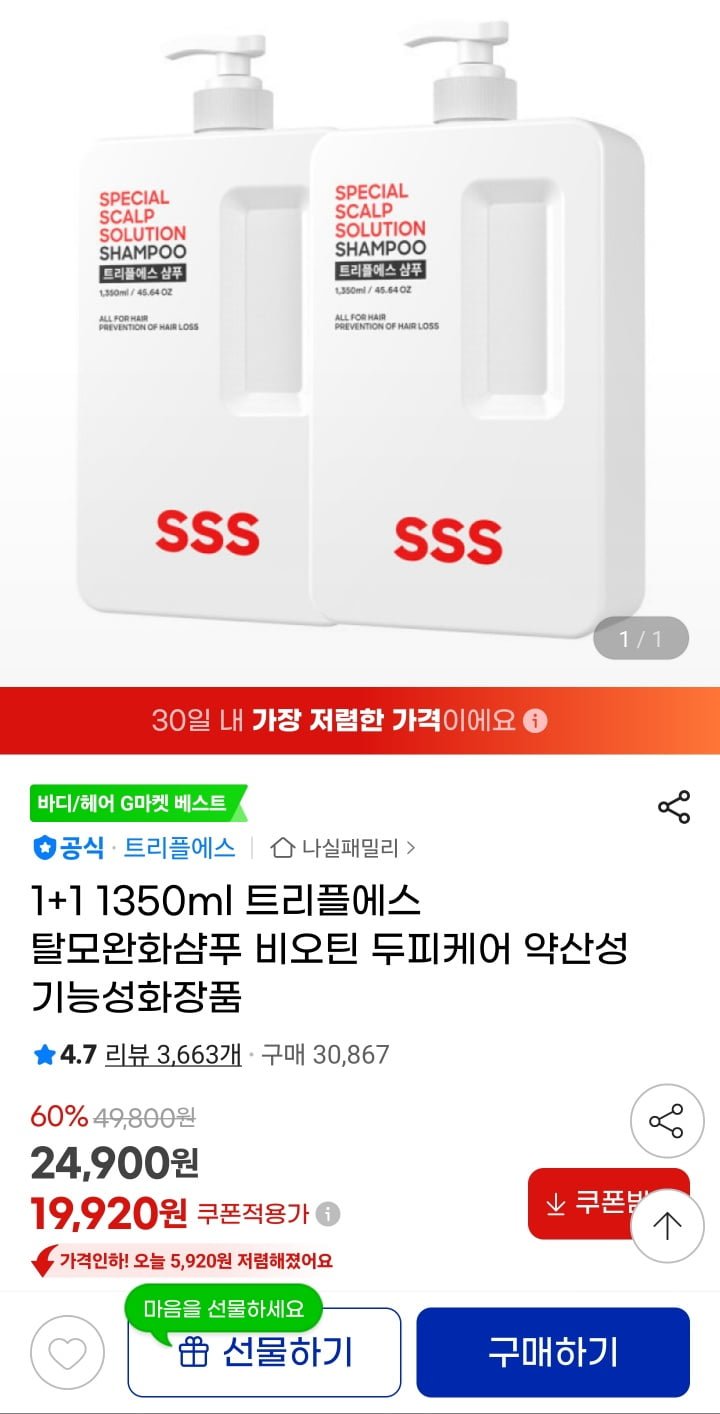Tap the blue 공식 shield badge icon
Screen dimensions: 720x1414
(x=45, y=849)
